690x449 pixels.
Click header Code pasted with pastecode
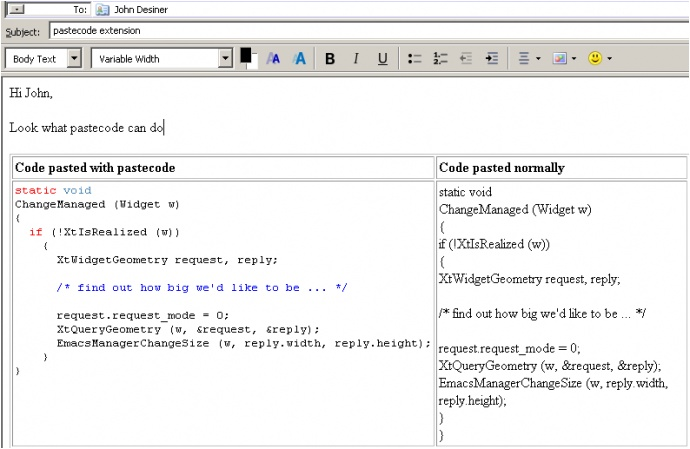coord(95,168)
